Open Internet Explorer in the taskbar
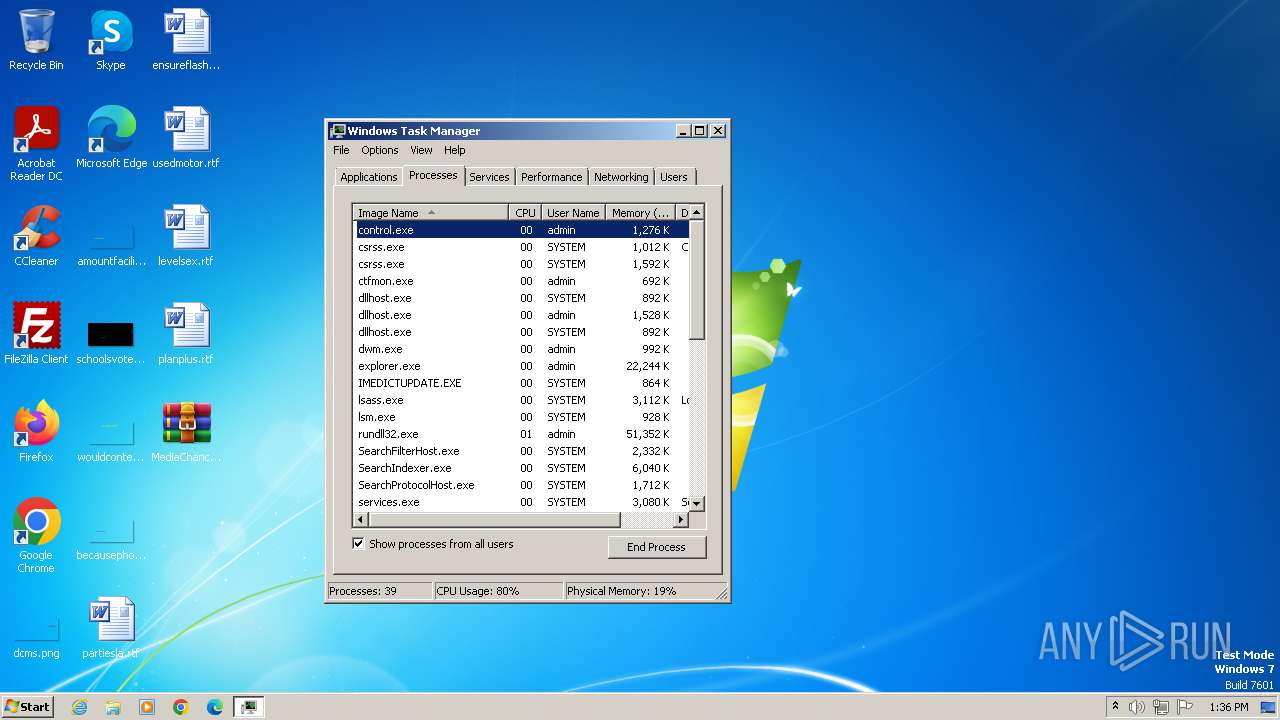This screenshot has width=1280, height=720. [x=79, y=707]
